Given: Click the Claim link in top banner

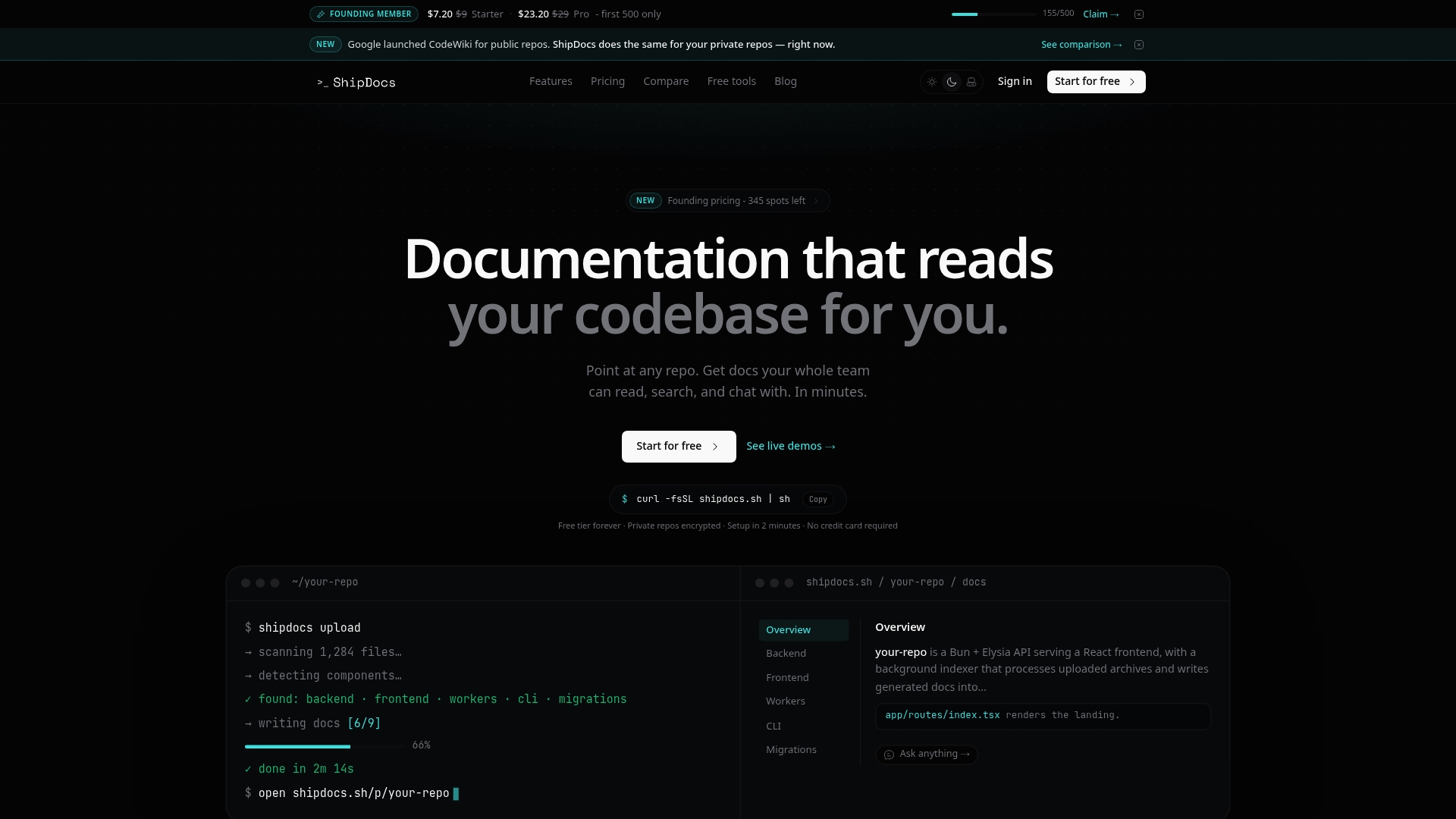Looking at the screenshot, I should tap(1101, 14).
